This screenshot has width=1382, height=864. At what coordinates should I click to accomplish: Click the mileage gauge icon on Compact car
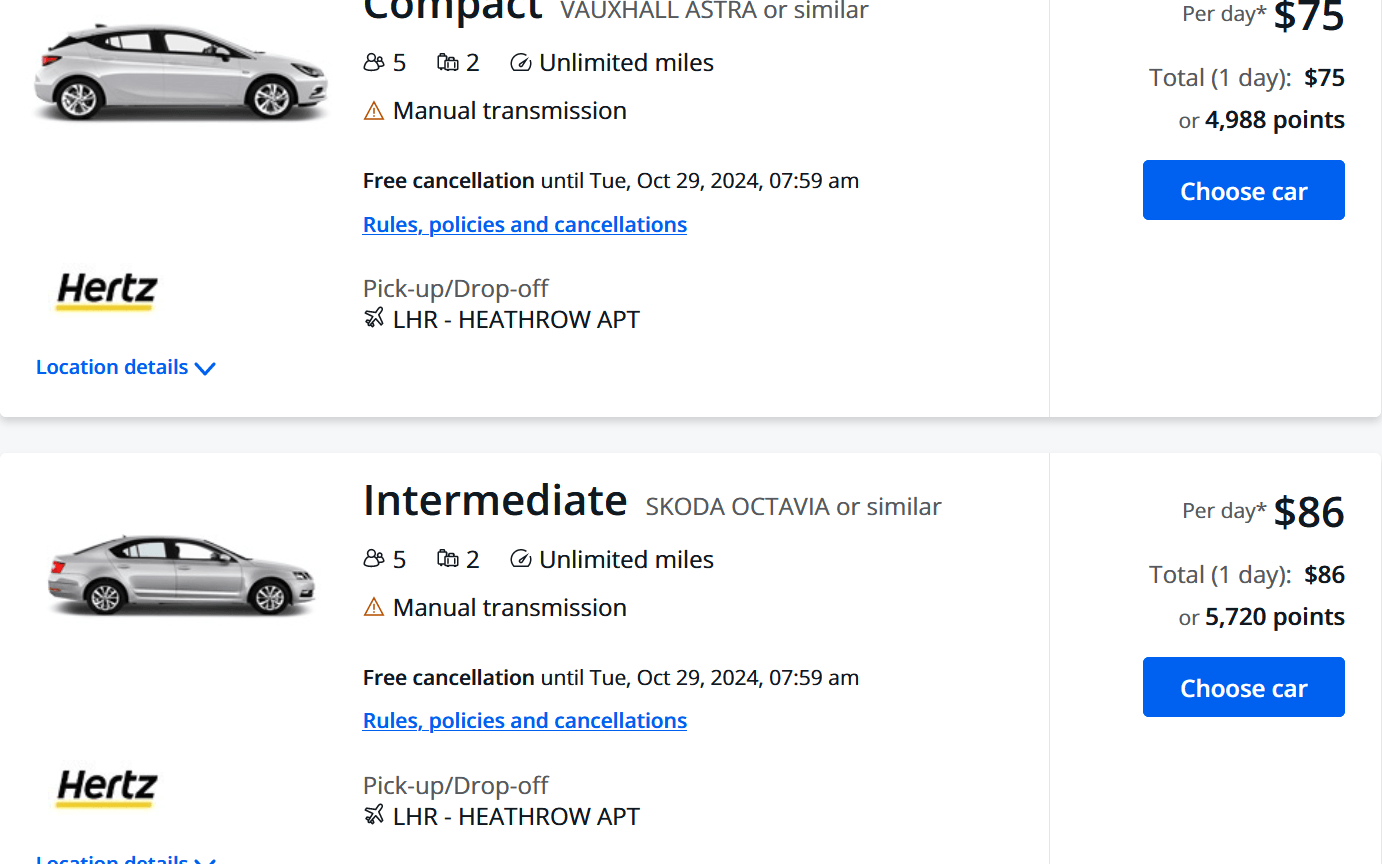click(520, 63)
